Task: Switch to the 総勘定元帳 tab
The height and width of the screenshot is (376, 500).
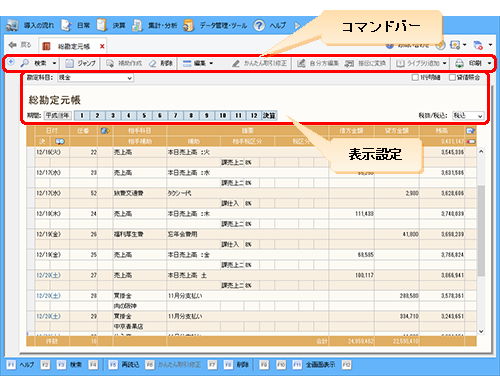Action: [x=74, y=47]
